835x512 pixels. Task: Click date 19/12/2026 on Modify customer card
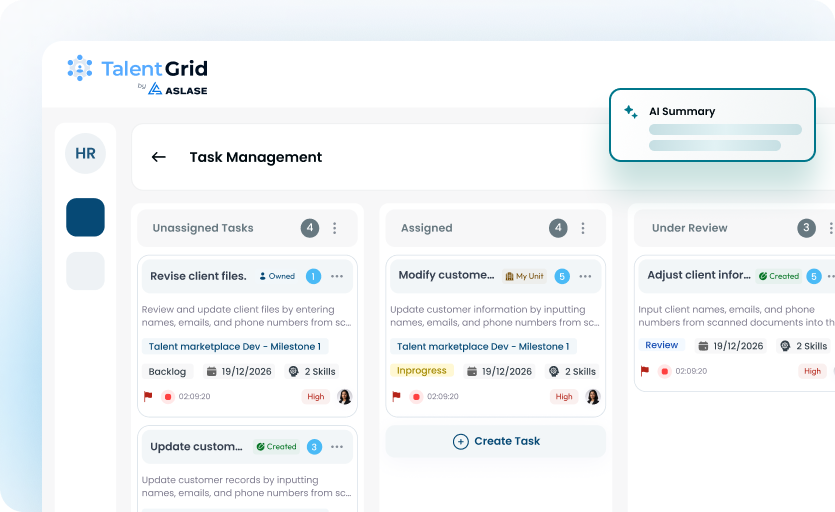tap(500, 371)
